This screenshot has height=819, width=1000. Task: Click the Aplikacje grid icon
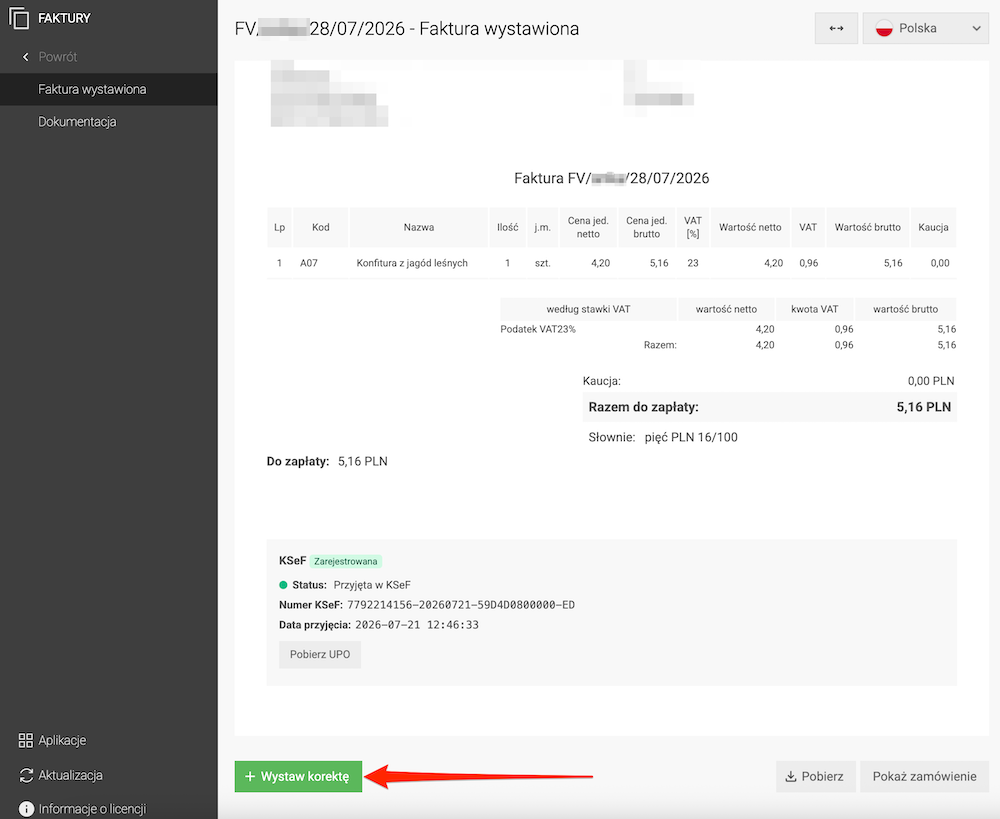26,740
